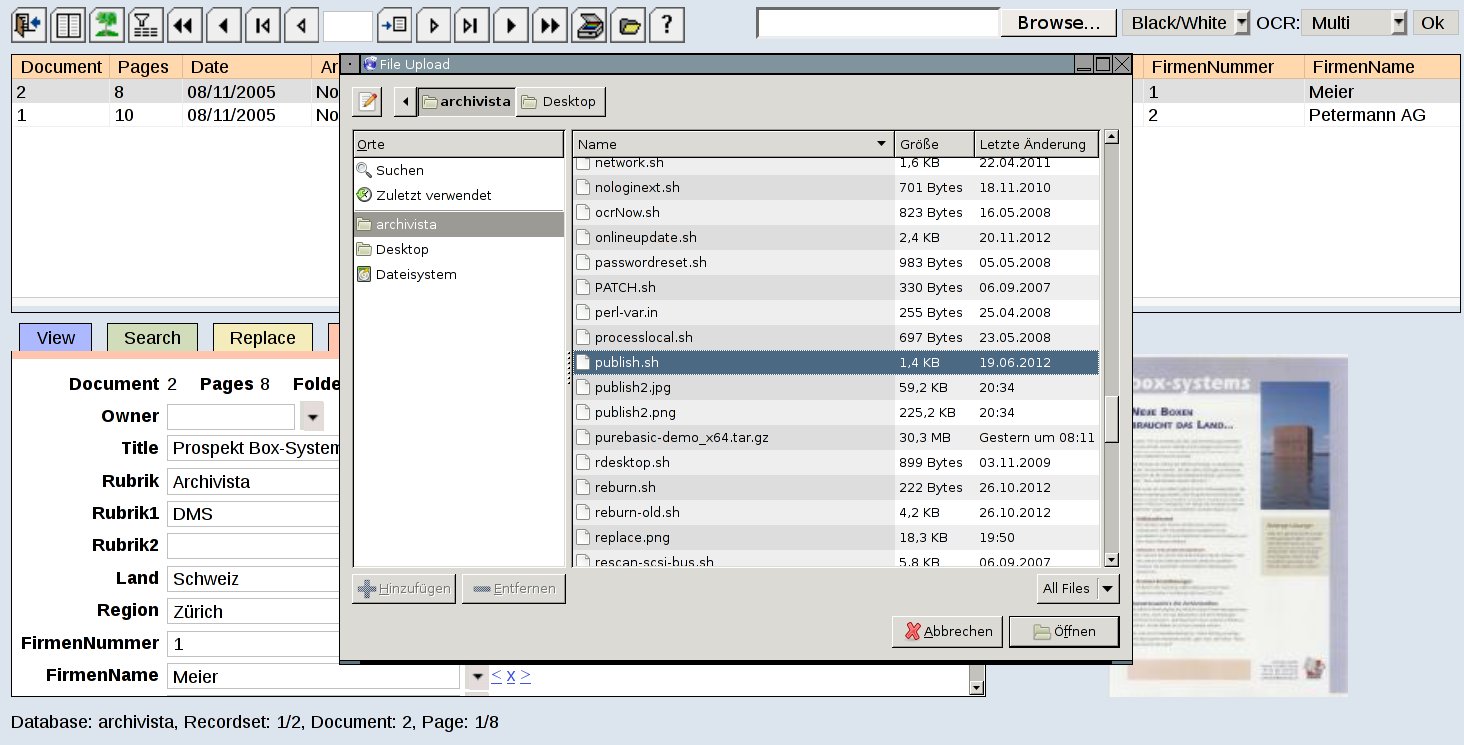The image size is (1464, 745).
Task: Click the back arrow beside archivista breadcrumb
Action: [405, 101]
